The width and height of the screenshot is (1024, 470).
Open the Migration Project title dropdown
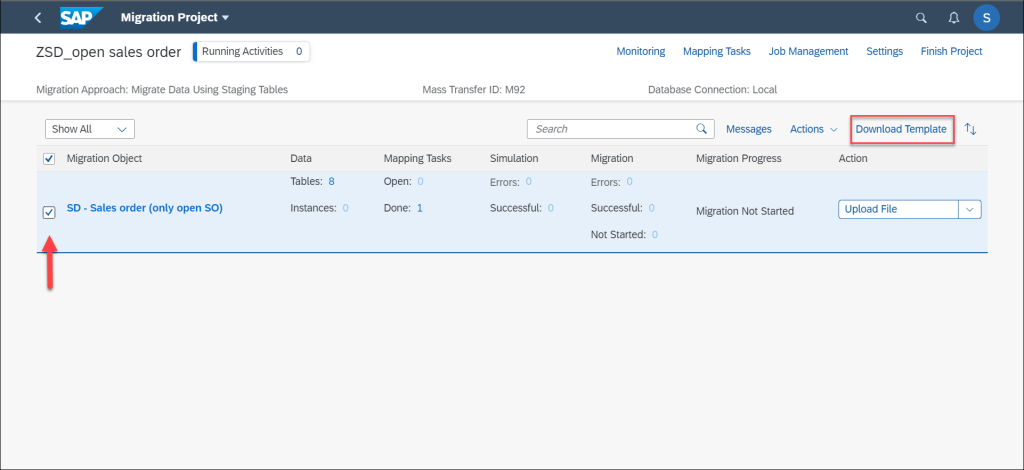174,18
